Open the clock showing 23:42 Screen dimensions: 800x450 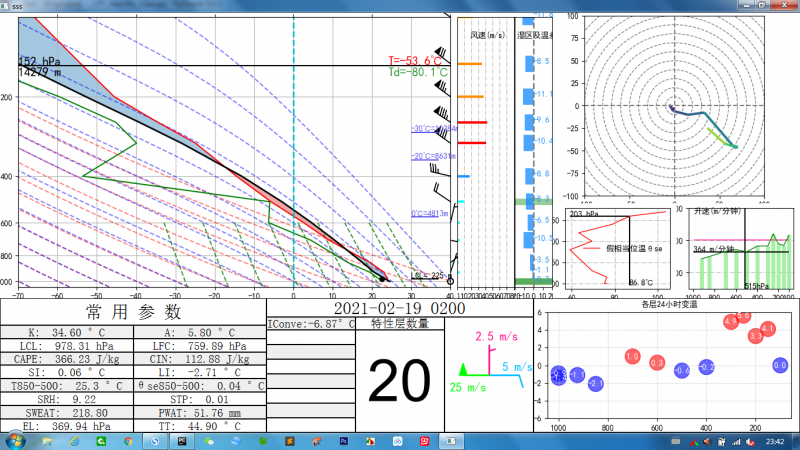coord(776,440)
